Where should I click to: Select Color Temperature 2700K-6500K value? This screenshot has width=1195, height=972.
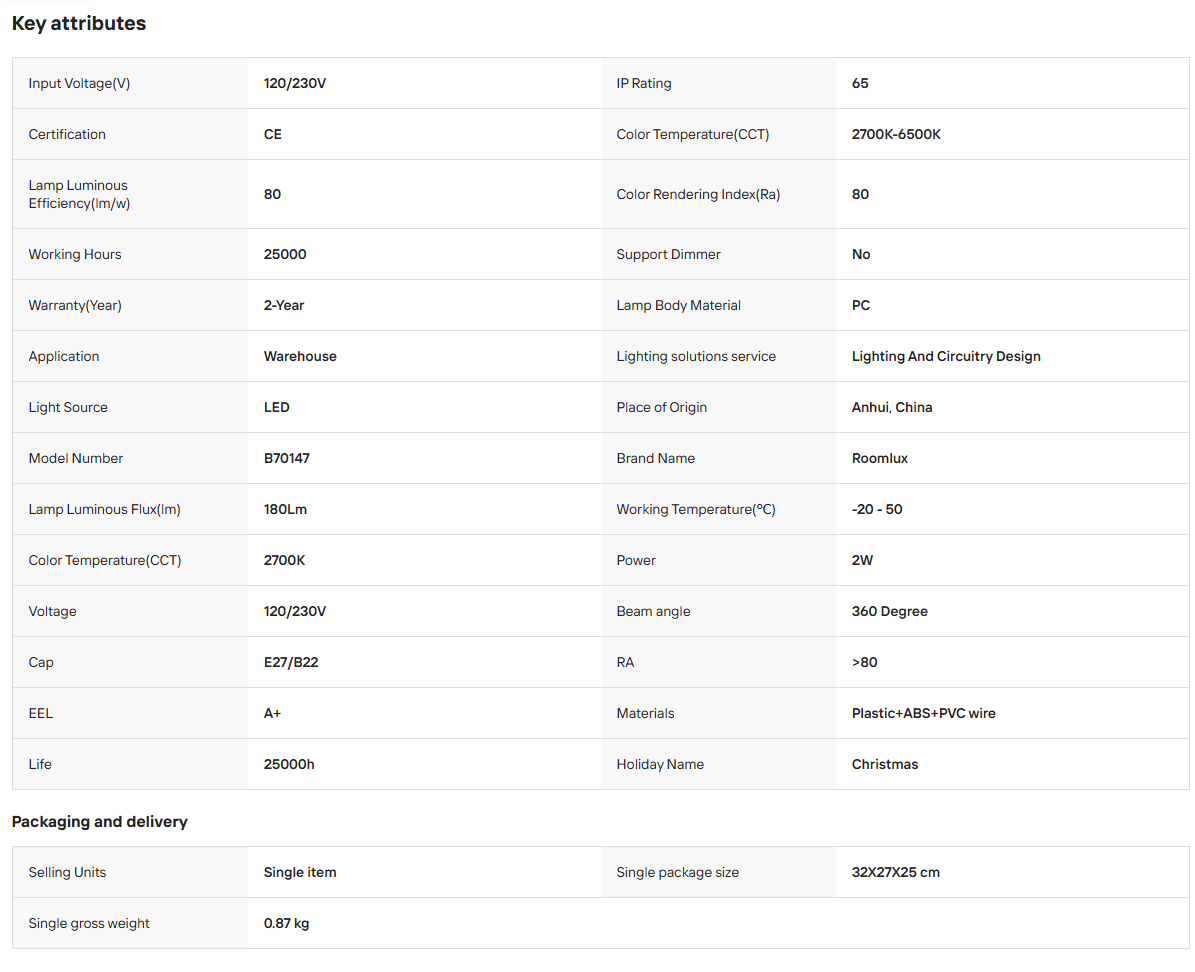click(895, 134)
